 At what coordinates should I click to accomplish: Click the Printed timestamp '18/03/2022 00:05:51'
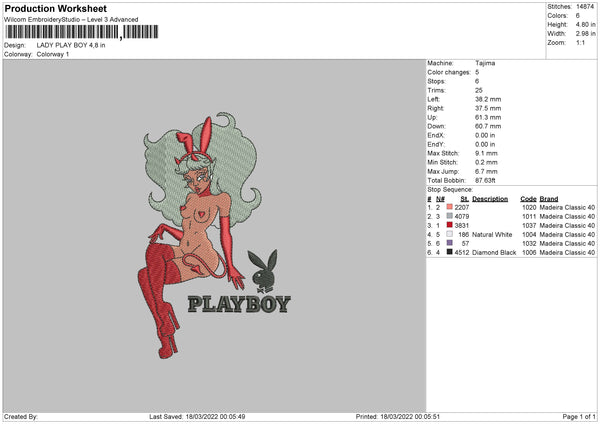pyautogui.click(x=410, y=417)
